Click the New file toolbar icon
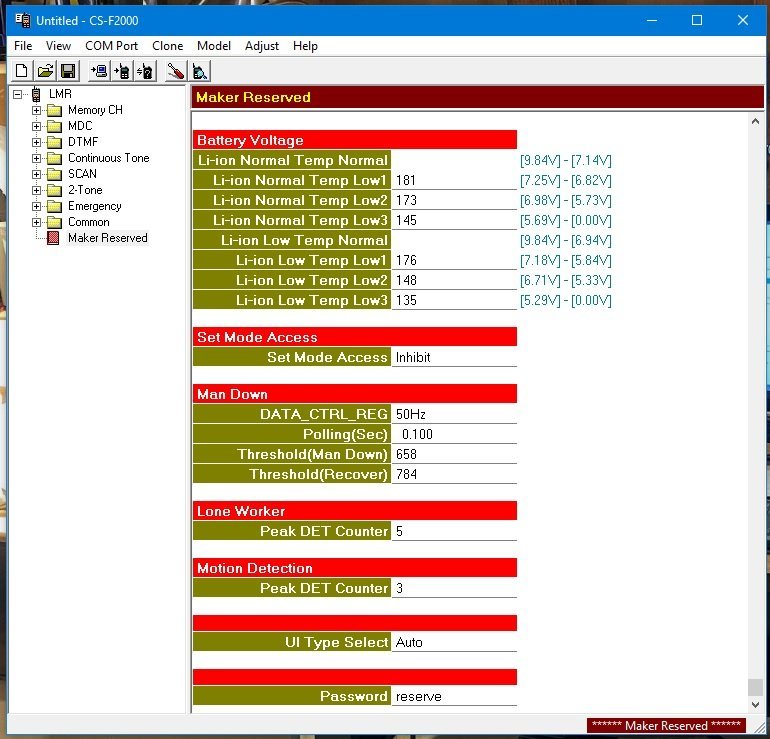 pos(21,71)
